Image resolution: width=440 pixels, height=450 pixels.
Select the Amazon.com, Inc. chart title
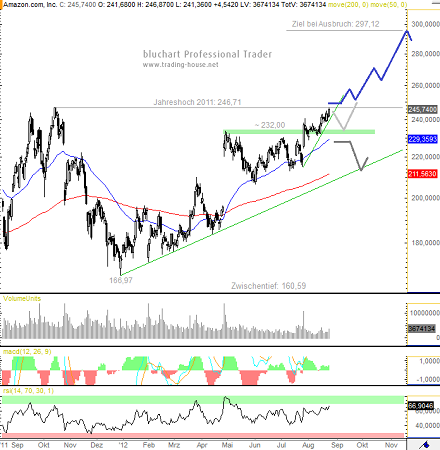tap(30, 5)
